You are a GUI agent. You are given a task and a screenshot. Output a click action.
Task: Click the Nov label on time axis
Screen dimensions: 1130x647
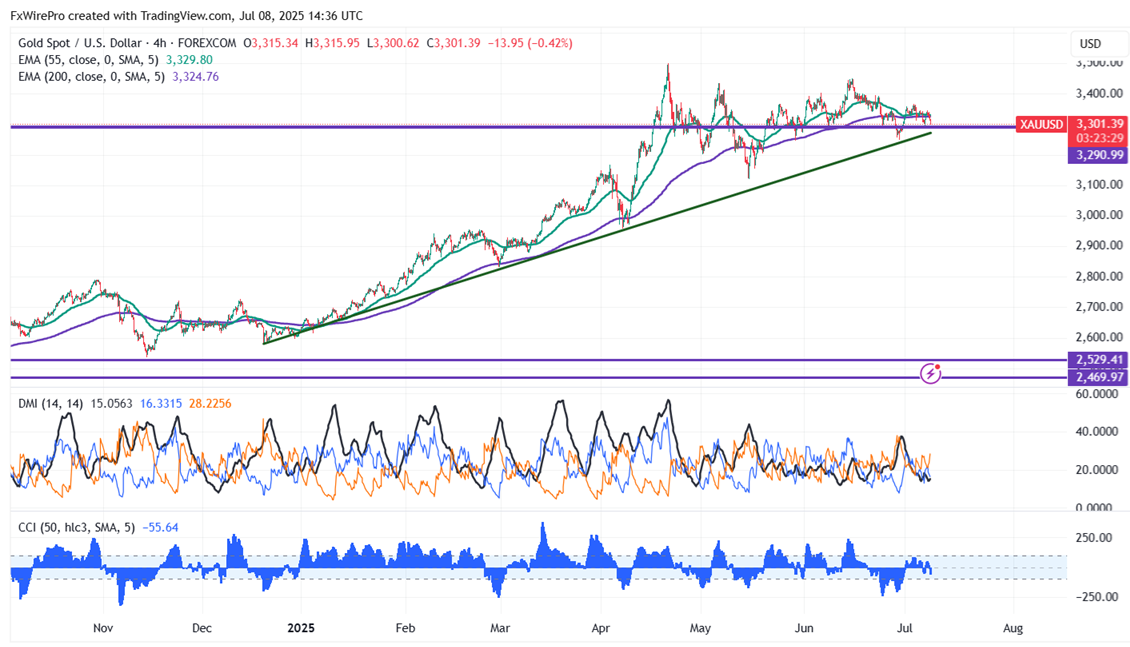pos(103,628)
